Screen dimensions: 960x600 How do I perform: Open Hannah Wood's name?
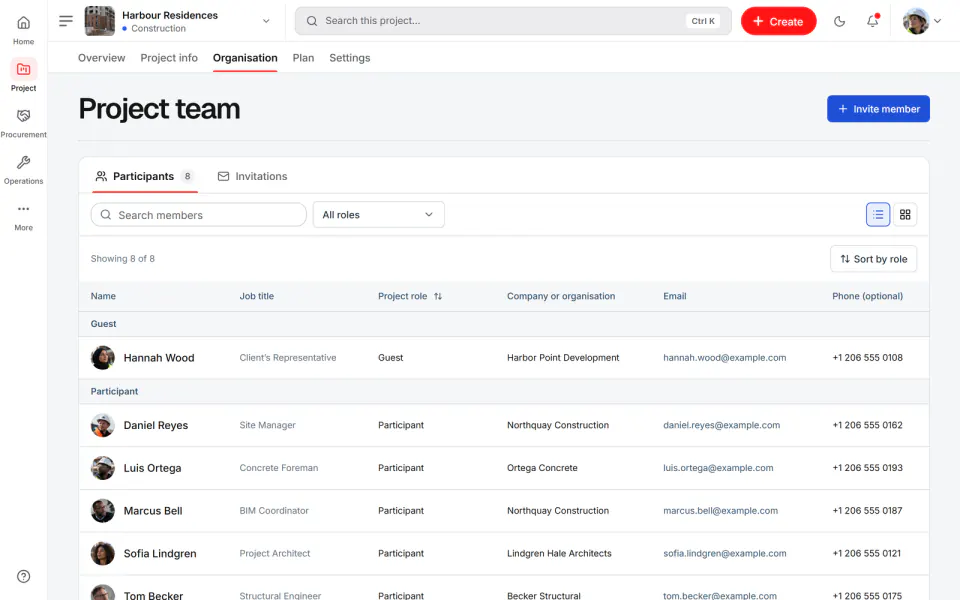(x=159, y=358)
